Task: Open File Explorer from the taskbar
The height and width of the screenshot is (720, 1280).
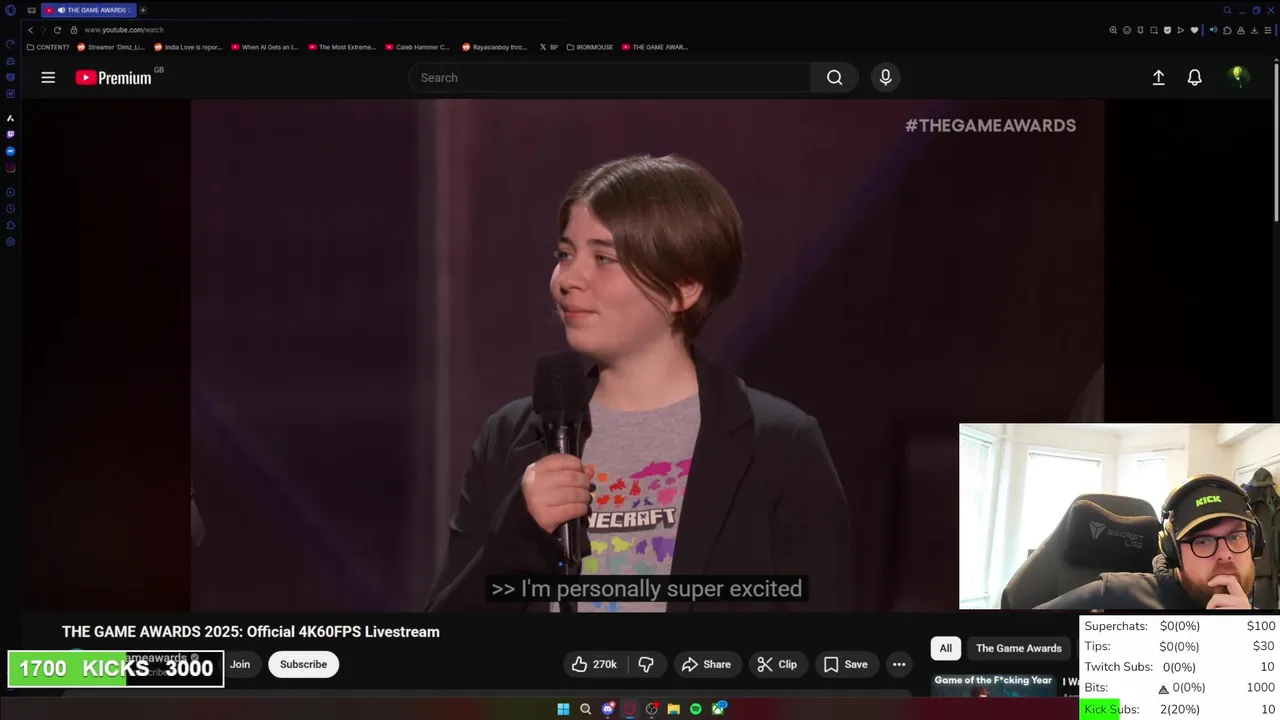Action: (x=674, y=709)
